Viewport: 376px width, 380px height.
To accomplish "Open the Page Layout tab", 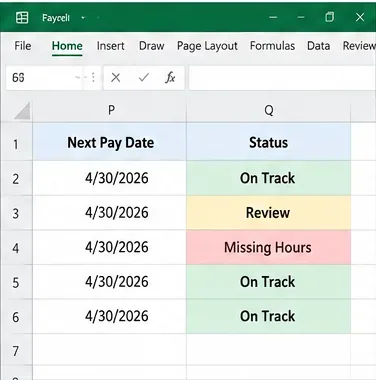I will click(207, 46).
